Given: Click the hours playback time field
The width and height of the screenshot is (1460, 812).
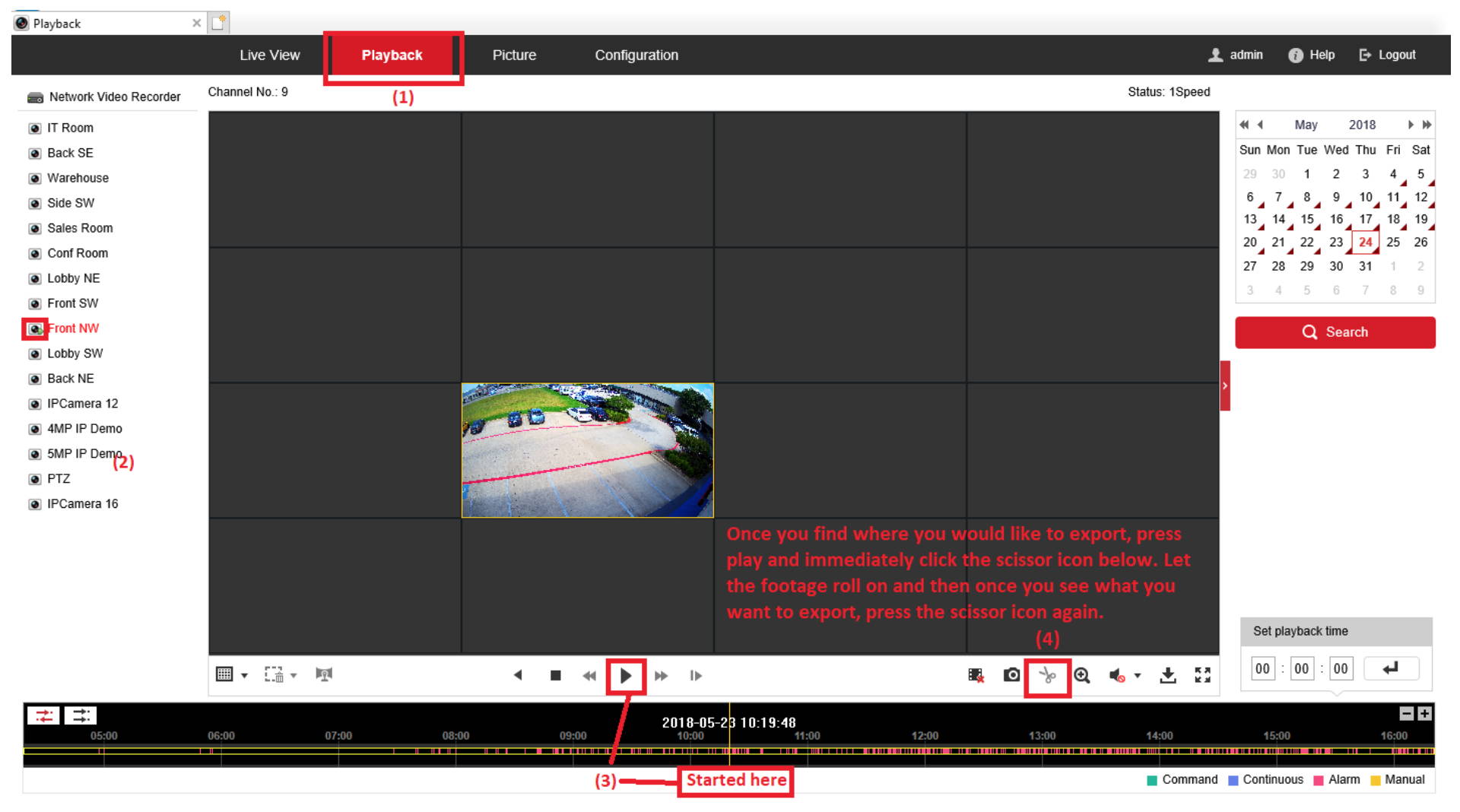Looking at the screenshot, I should pyautogui.click(x=1263, y=668).
